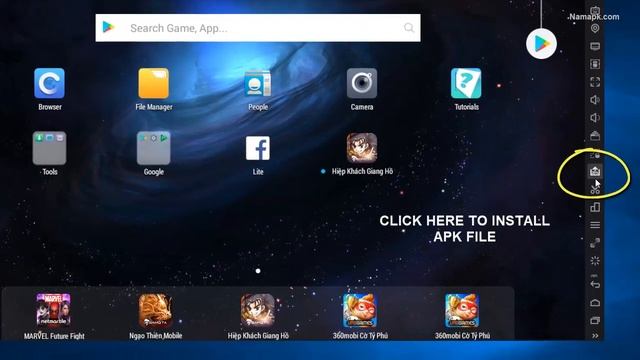Click the Play Store logo in search bar
Image resolution: width=640 pixels, height=360 pixels.
click(x=108, y=27)
